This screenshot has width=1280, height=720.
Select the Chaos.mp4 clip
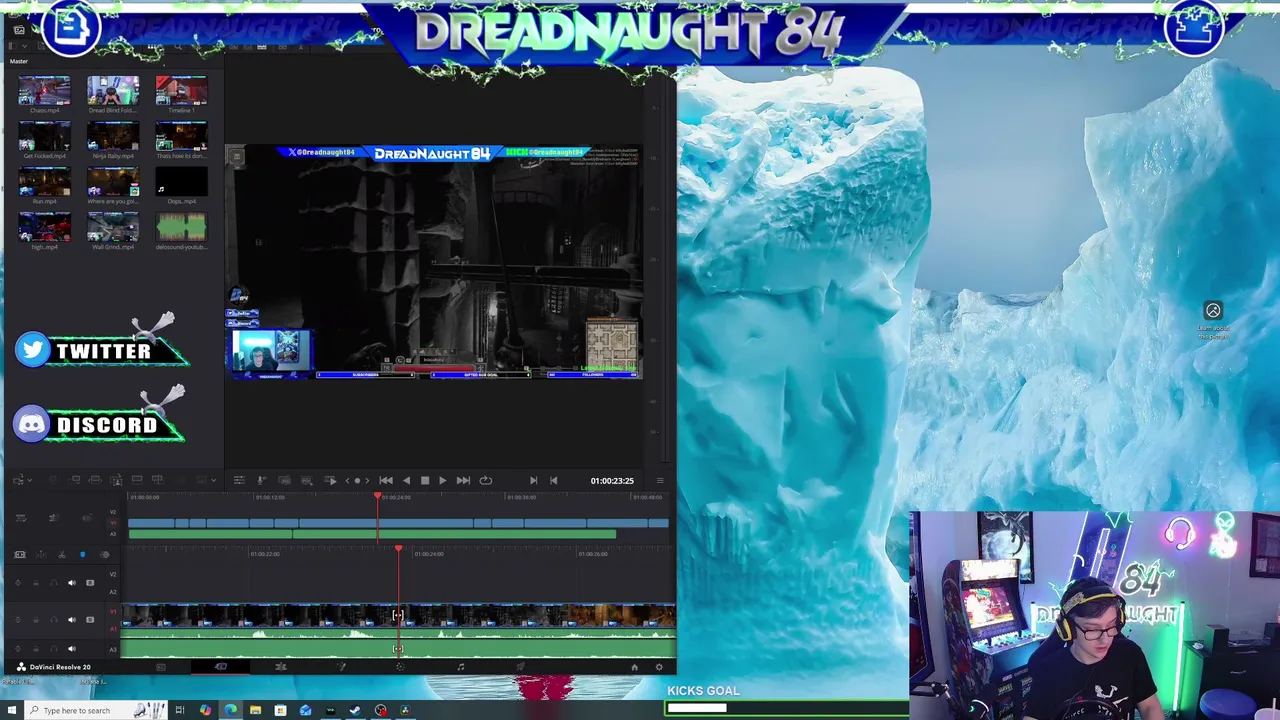pyautogui.click(x=44, y=91)
